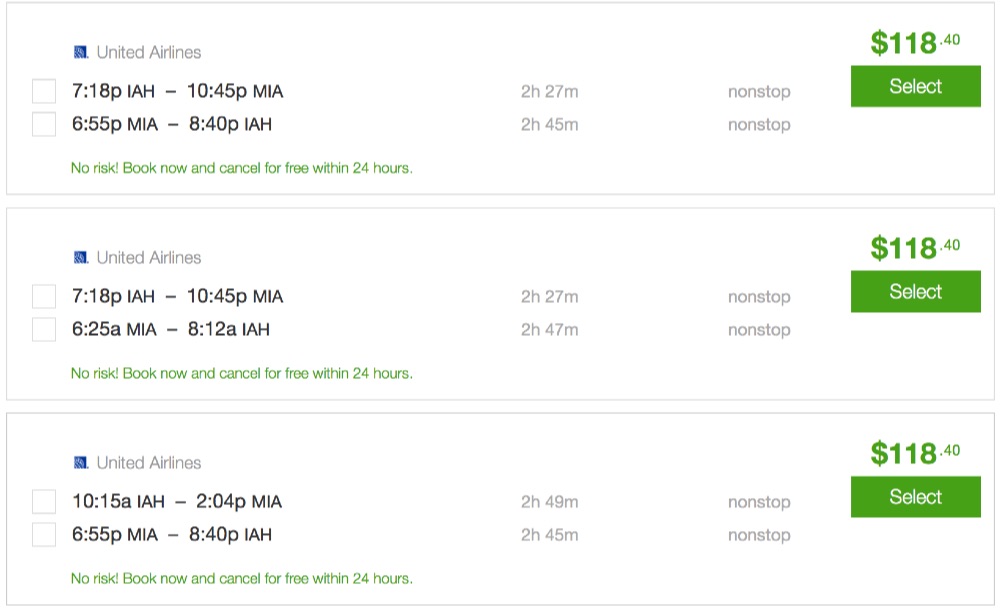Click 'No risk' free cancel note under 10:15a itinerary
This screenshot has width=1000, height=610.
click(x=241, y=579)
